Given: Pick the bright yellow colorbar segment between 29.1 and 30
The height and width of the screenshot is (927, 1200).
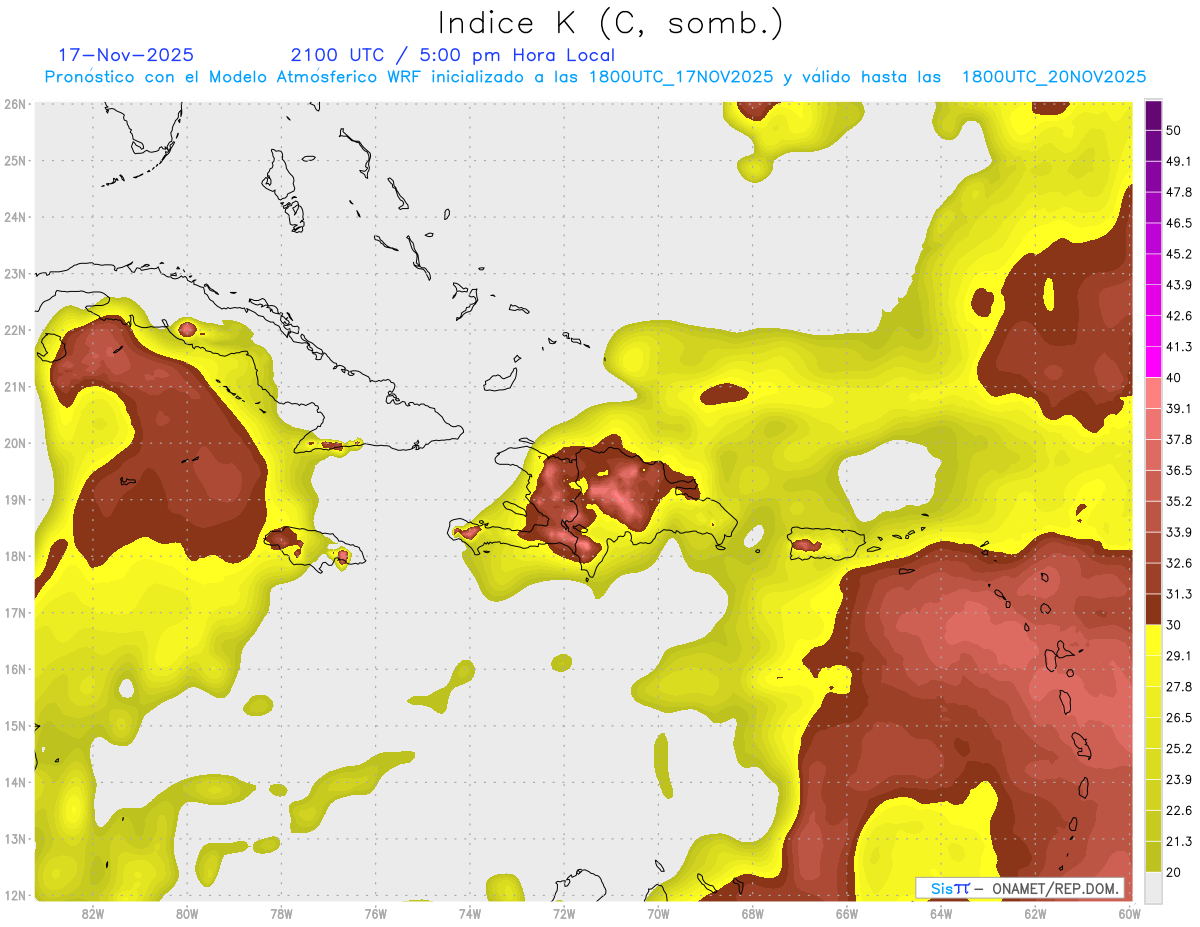Looking at the screenshot, I should [1153, 641].
